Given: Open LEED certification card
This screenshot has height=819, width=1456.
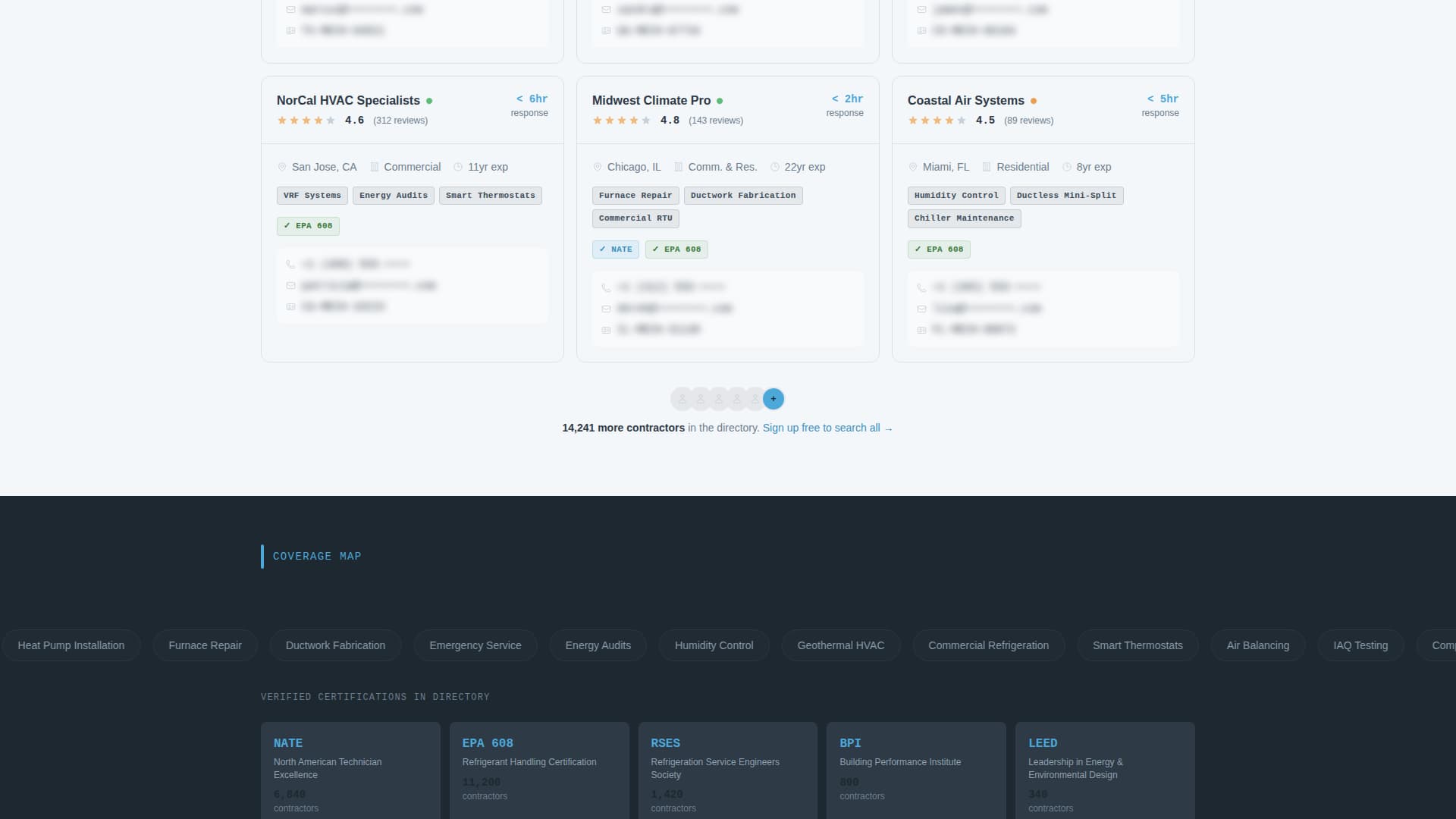Looking at the screenshot, I should point(1105,770).
